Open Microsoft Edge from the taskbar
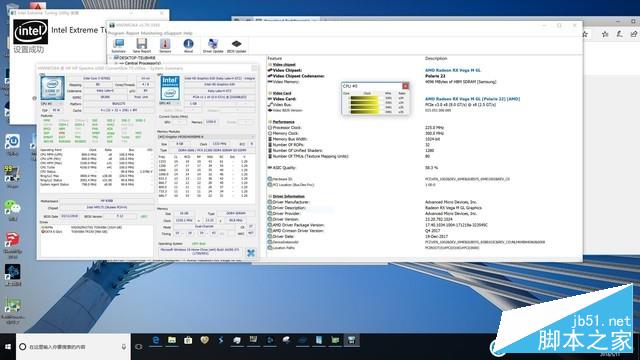The image size is (640, 360). pyautogui.click(x=156, y=340)
